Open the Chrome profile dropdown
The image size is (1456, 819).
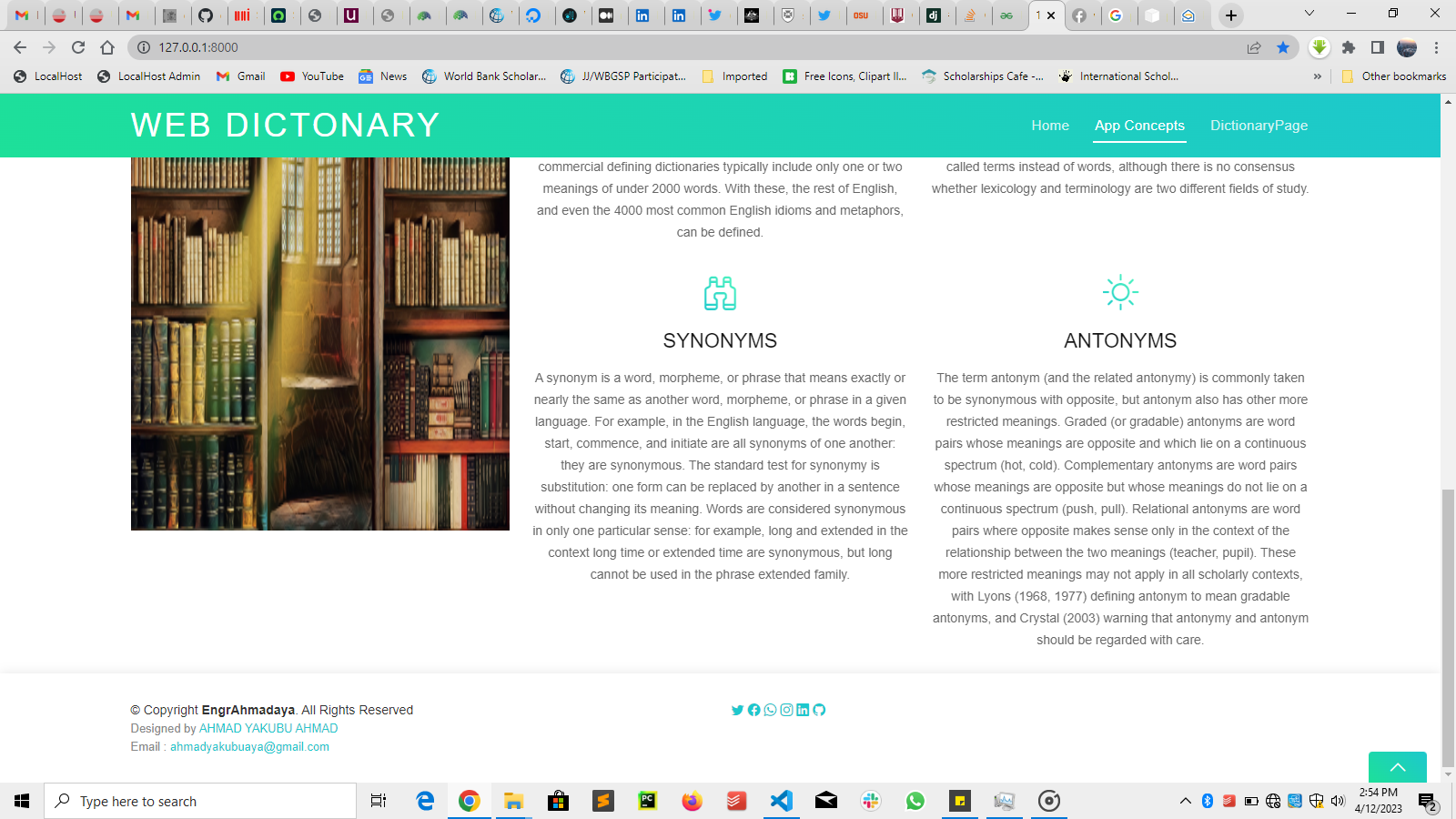pyautogui.click(x=1406, y=47)
